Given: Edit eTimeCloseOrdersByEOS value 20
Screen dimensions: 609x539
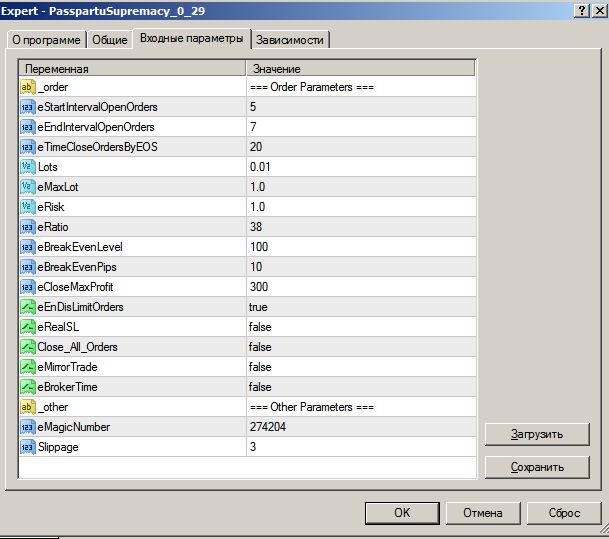Looking at the screenshot, I should (x=361, y=147).
